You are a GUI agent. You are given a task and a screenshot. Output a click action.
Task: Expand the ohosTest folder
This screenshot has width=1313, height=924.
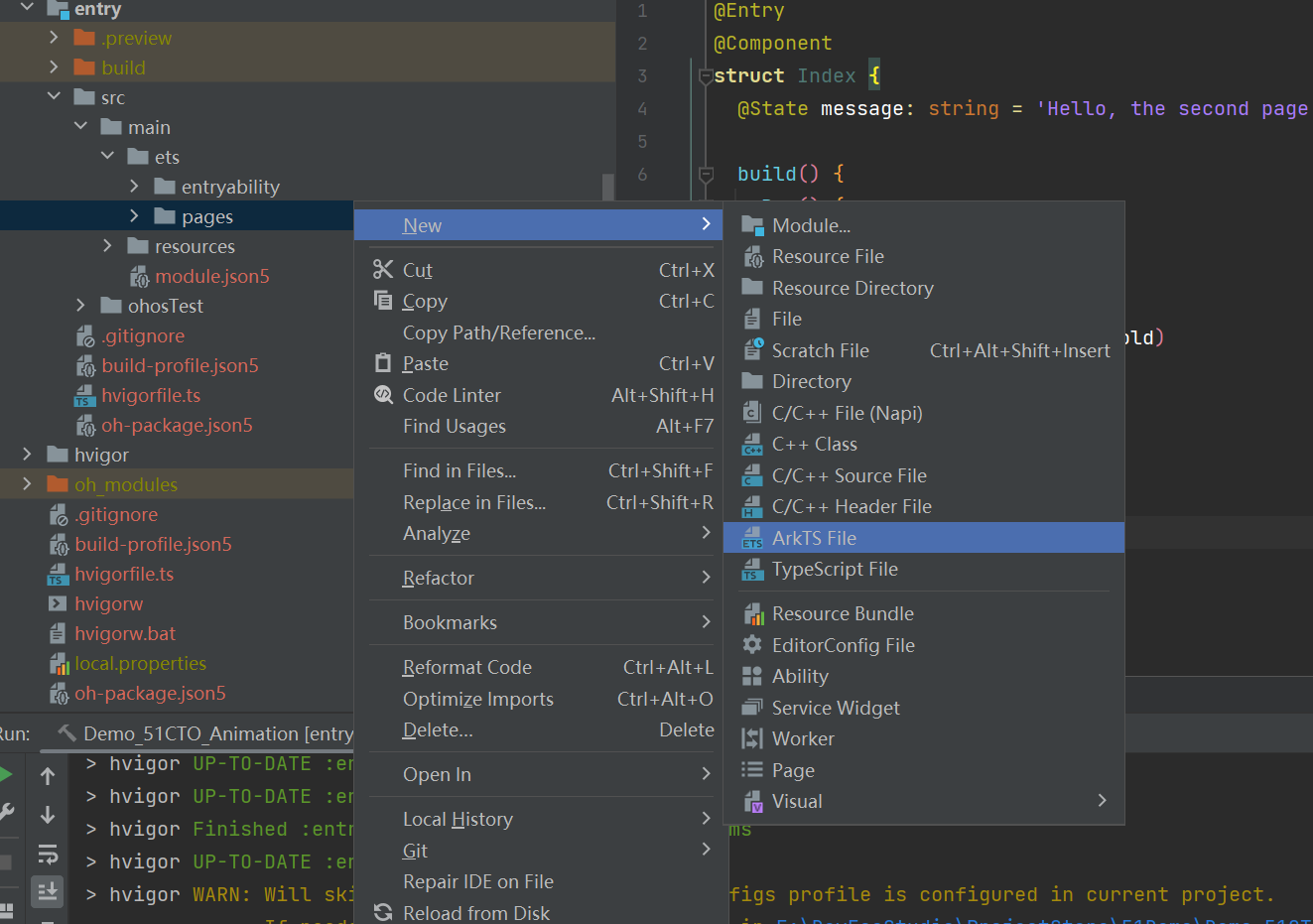80,306
